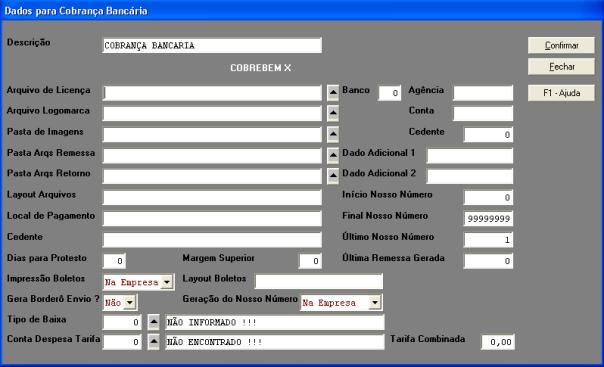604x367 pixels.
Task: Click the Arquivo Logomarca input field
Action: click(x=212, y=114)
